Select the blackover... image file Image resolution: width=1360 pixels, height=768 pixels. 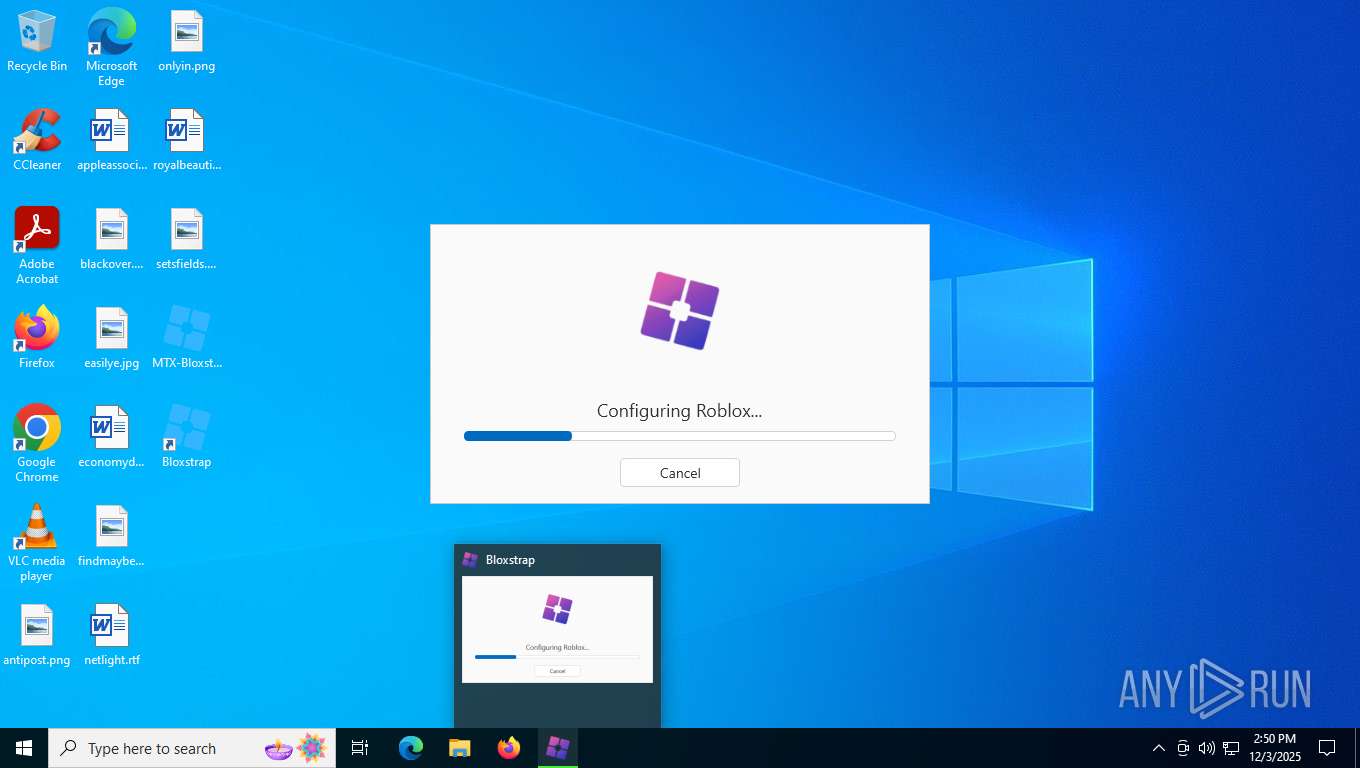(111, 240)
